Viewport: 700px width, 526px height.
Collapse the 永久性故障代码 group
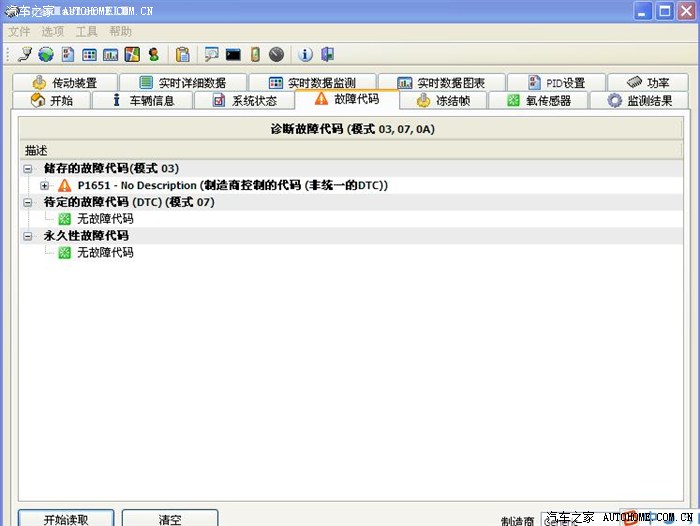pyautogui.click(x=28, y=236)
